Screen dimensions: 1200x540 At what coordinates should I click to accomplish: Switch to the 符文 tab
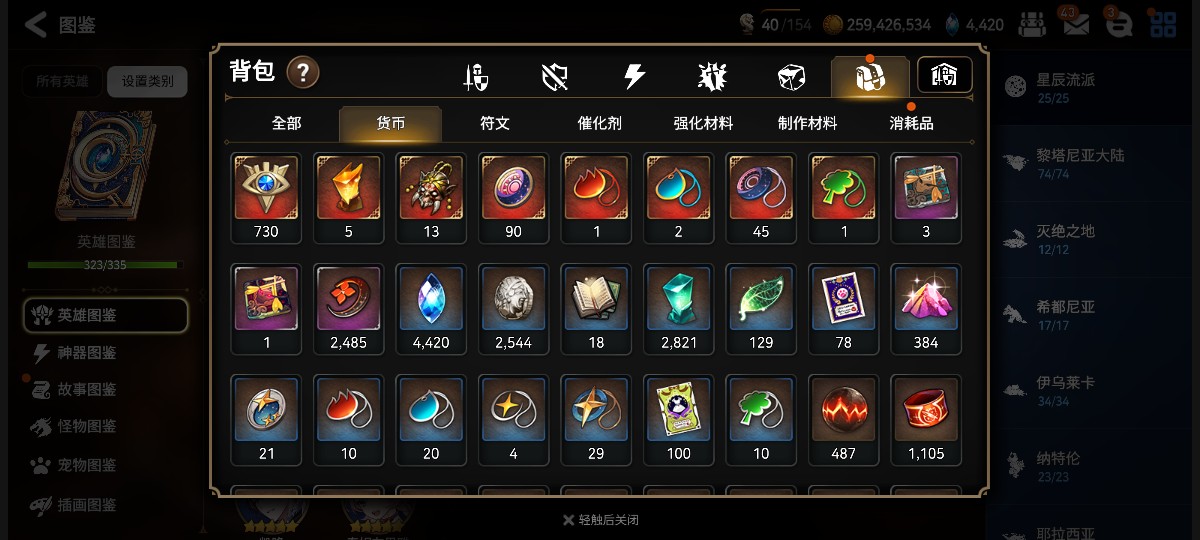point(495,123)
